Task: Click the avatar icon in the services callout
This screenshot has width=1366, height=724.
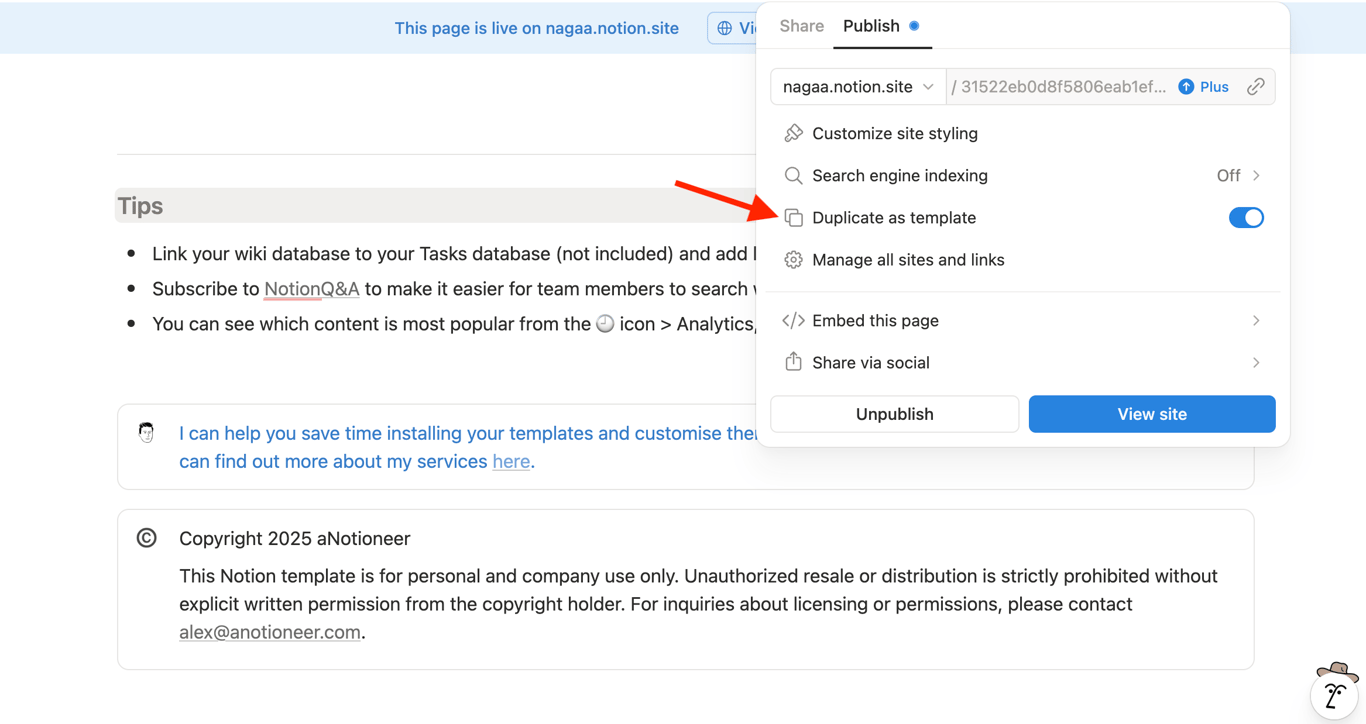Action: (x=146, y=433)
